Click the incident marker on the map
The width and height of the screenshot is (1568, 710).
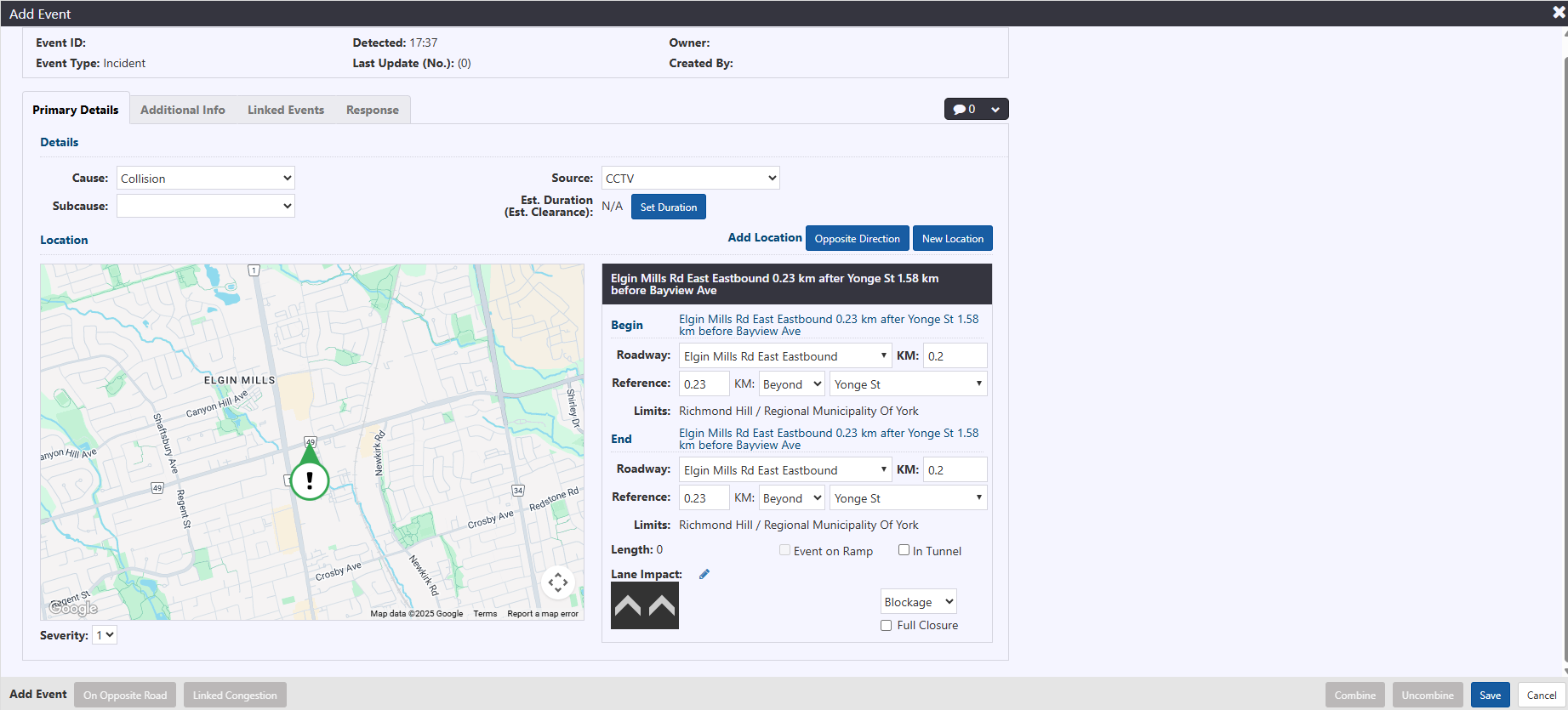click(x=310, y=480)
